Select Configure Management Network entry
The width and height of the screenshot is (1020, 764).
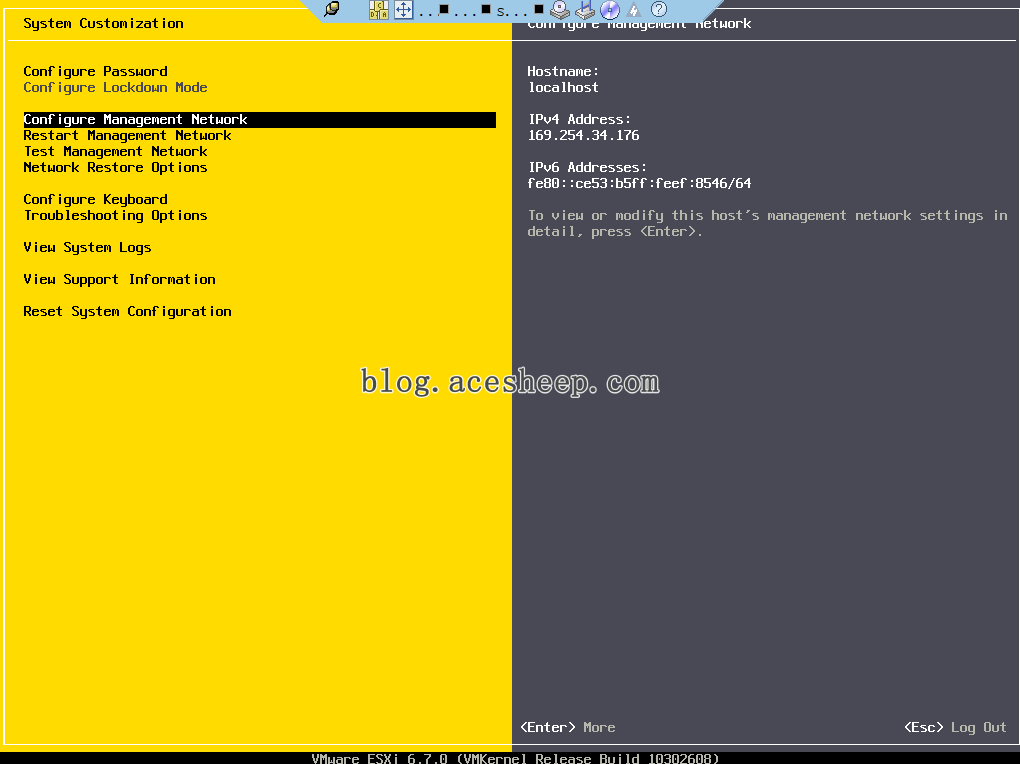135,119
